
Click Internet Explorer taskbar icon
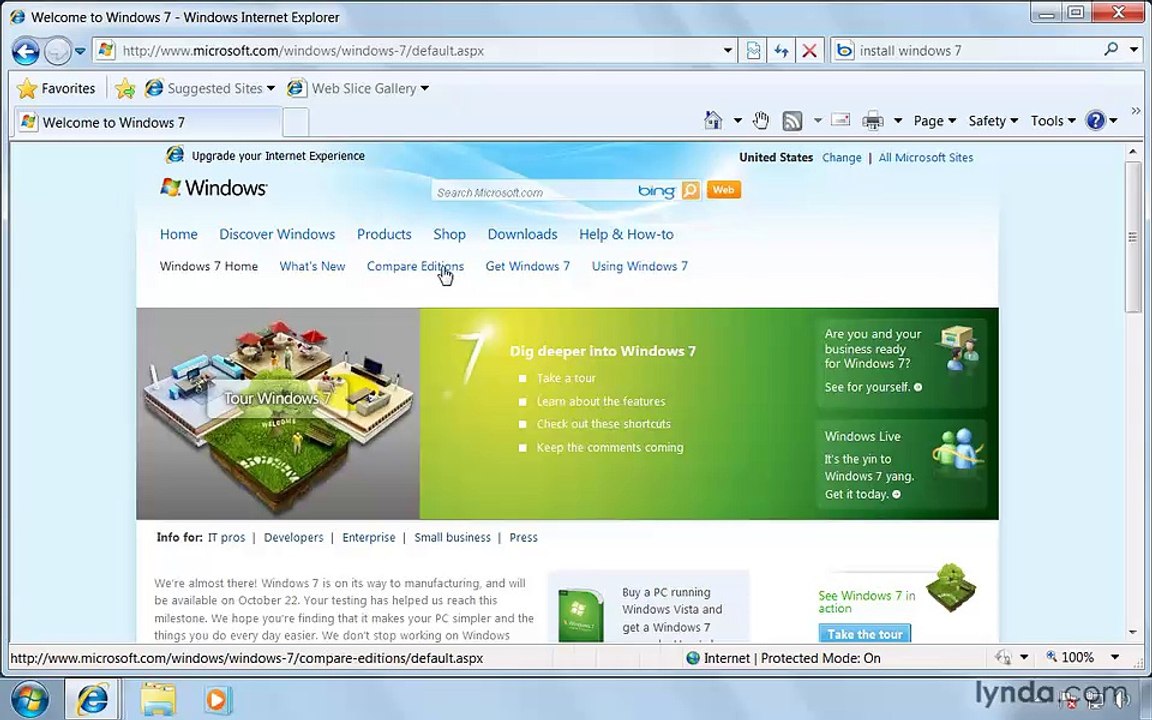coord(93,699)
